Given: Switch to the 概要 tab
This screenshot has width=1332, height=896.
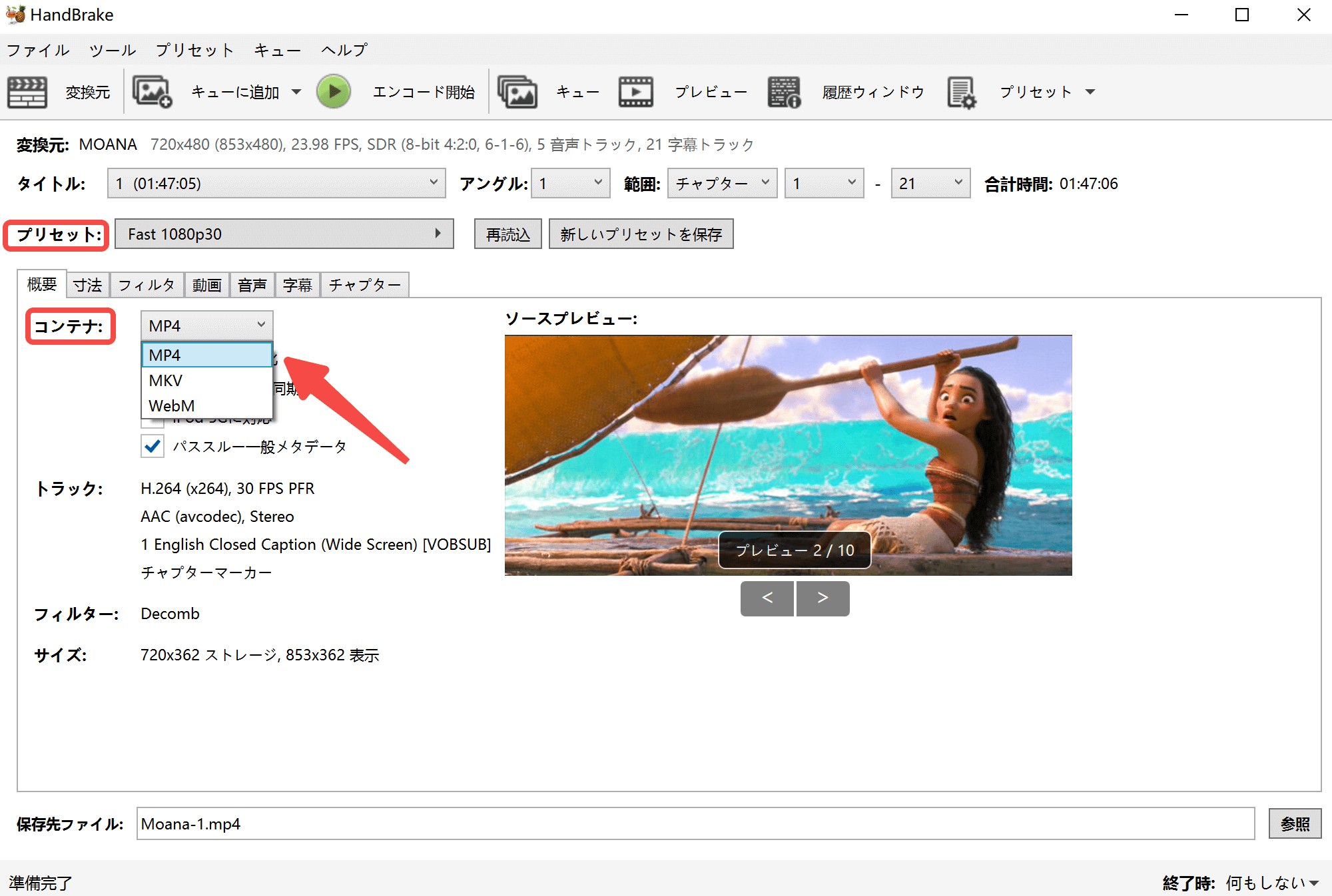Looking at the screenshot, I should tap(41, 284).
